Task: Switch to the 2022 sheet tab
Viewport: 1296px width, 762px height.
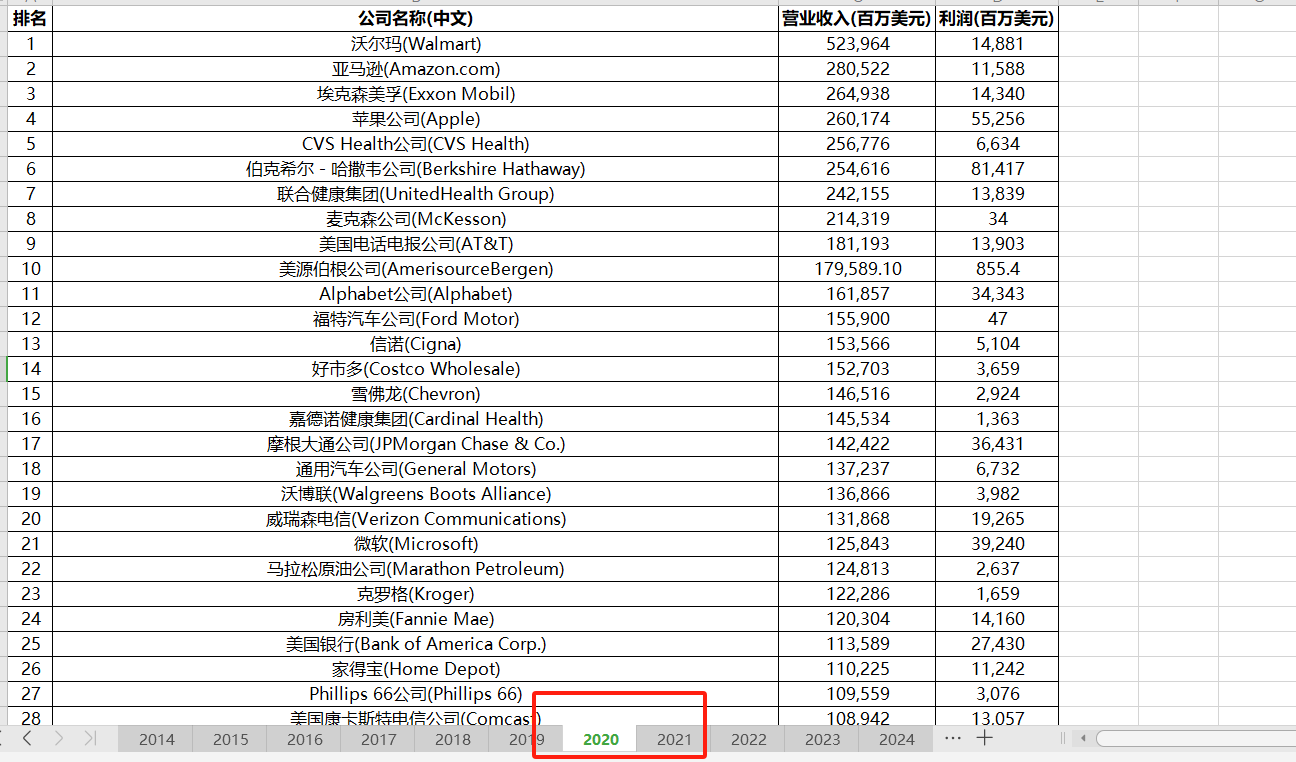Action: pyautogui.click(x=748, y=739)
